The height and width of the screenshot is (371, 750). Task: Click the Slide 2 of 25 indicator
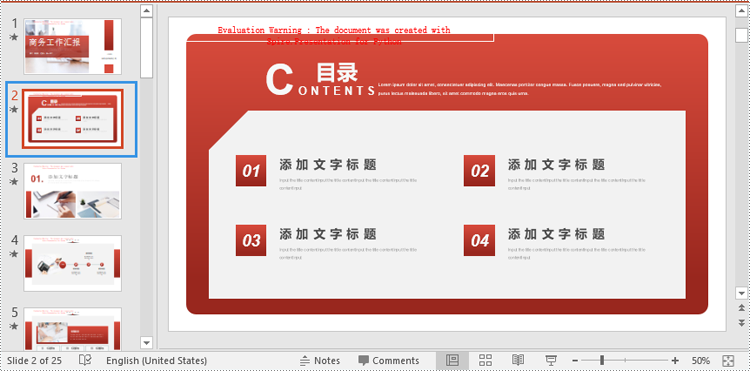coord(34,360)
